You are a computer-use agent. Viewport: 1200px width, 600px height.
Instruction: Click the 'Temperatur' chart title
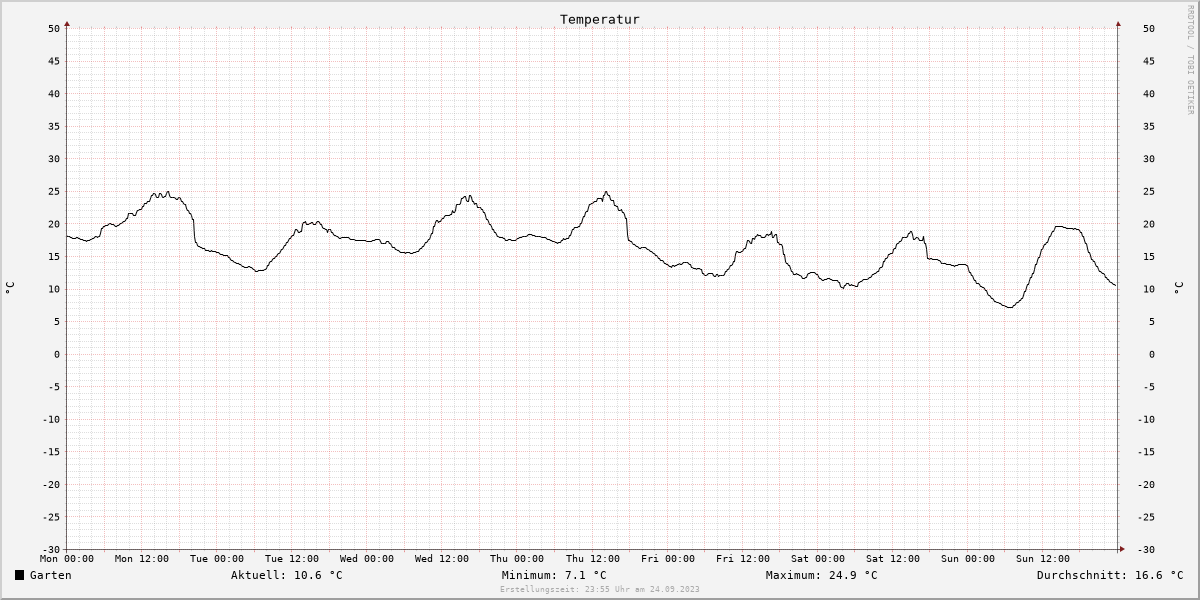click(x=600, y=19)
